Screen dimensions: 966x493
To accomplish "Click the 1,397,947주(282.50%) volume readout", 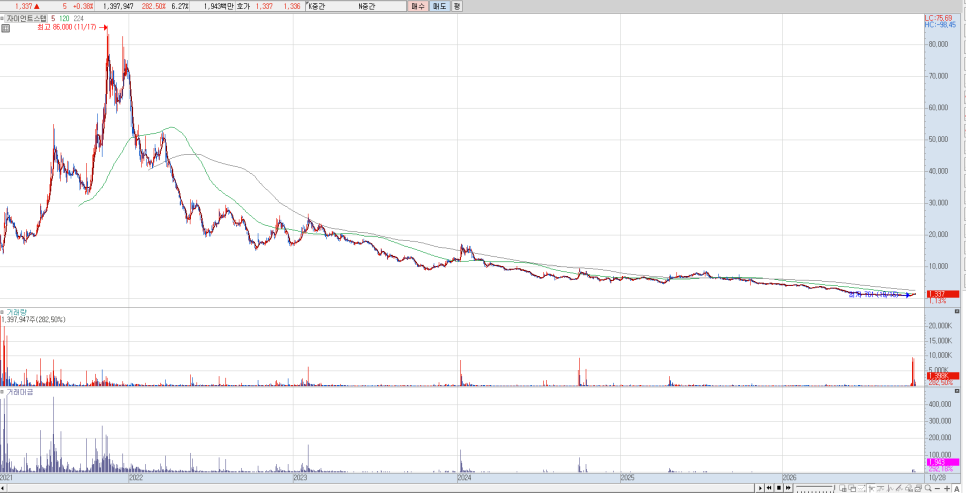I will (34, 320).
